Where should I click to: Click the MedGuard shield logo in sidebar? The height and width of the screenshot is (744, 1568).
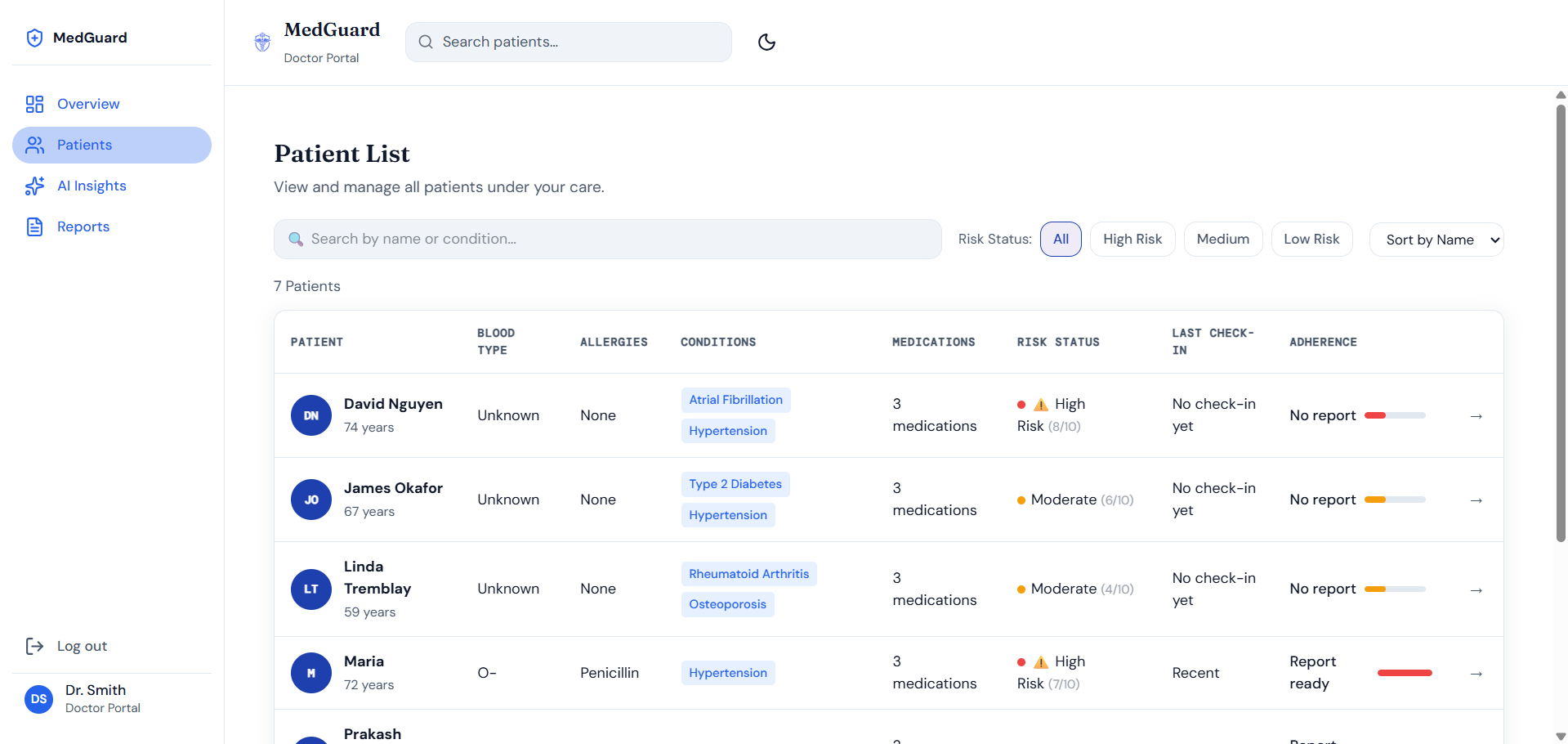point(34,38)
